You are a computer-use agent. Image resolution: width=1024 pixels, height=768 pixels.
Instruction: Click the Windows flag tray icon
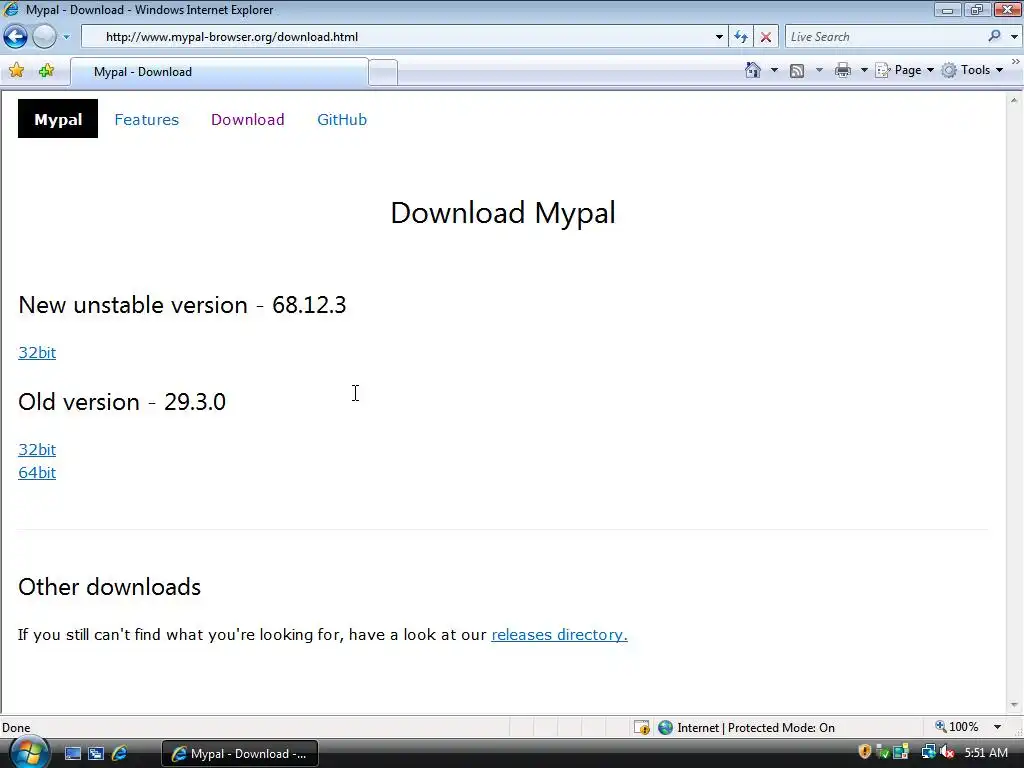point(901,752)
